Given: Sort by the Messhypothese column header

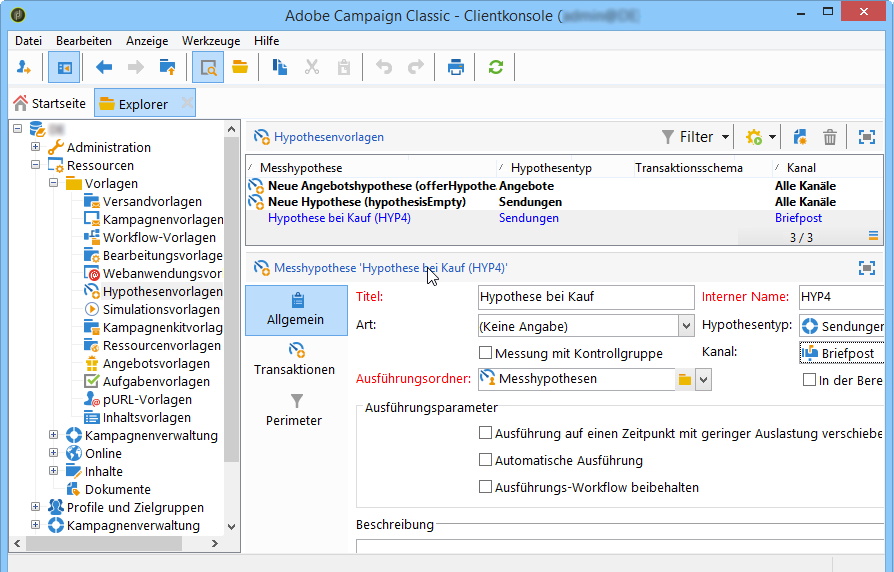Looking at the screenshot, I should click(371, 168).
